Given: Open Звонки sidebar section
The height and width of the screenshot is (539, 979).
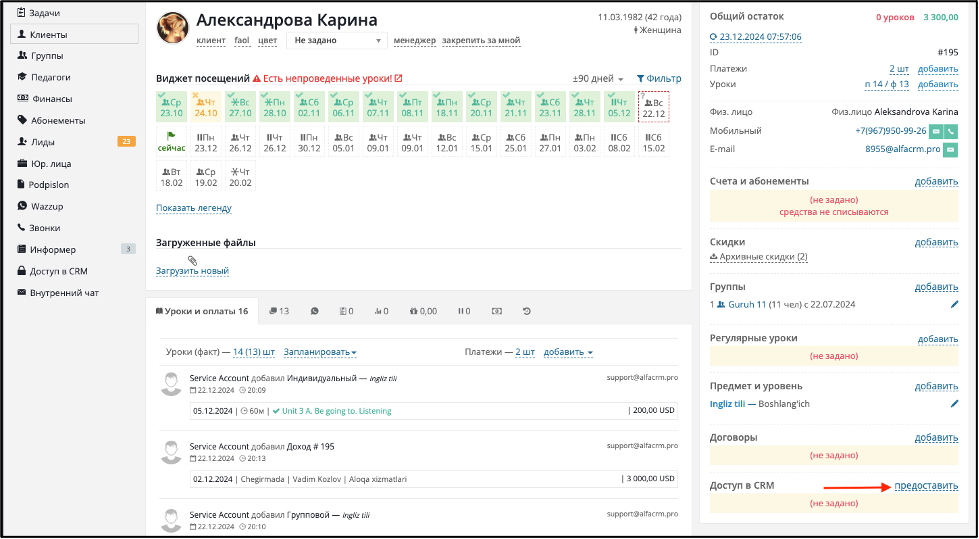Looking at the screenshot, I should 39,228.
